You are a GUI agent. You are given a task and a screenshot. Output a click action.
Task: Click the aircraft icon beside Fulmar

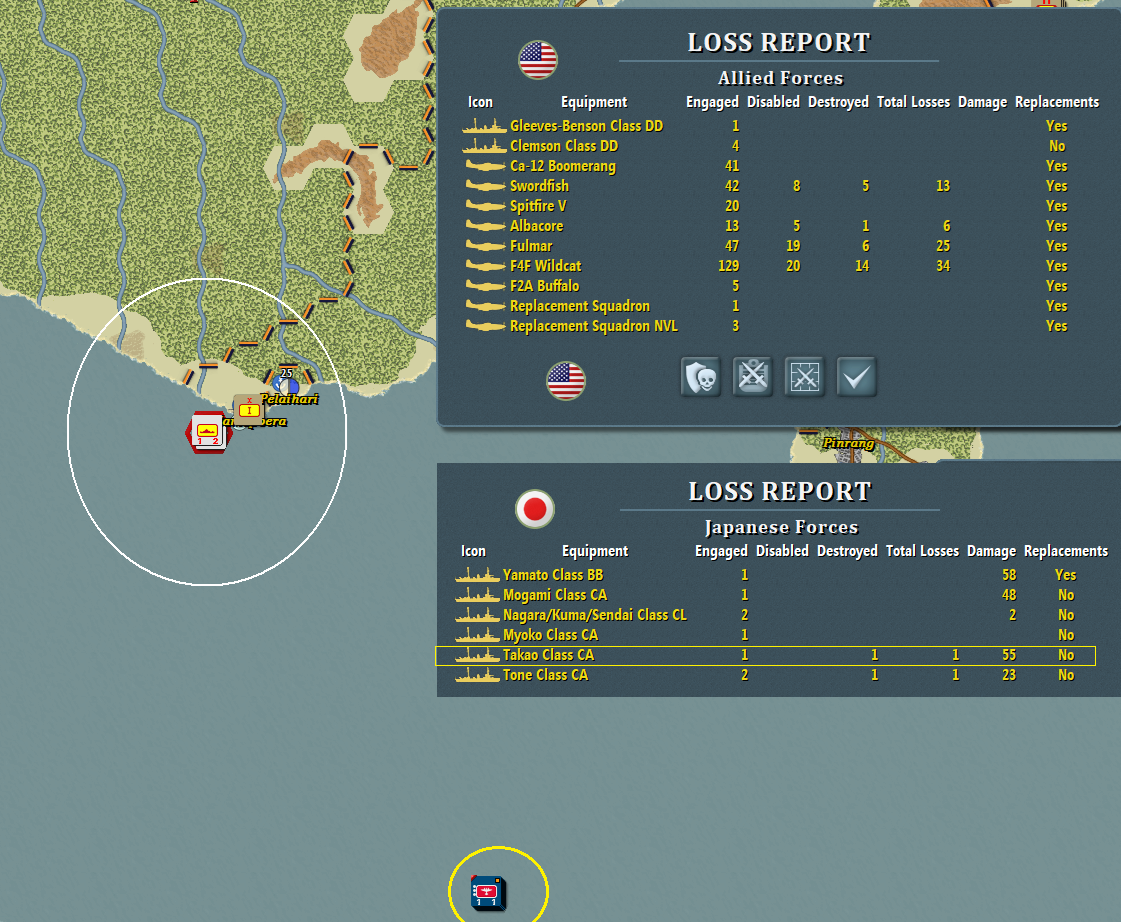click(485, 247)
